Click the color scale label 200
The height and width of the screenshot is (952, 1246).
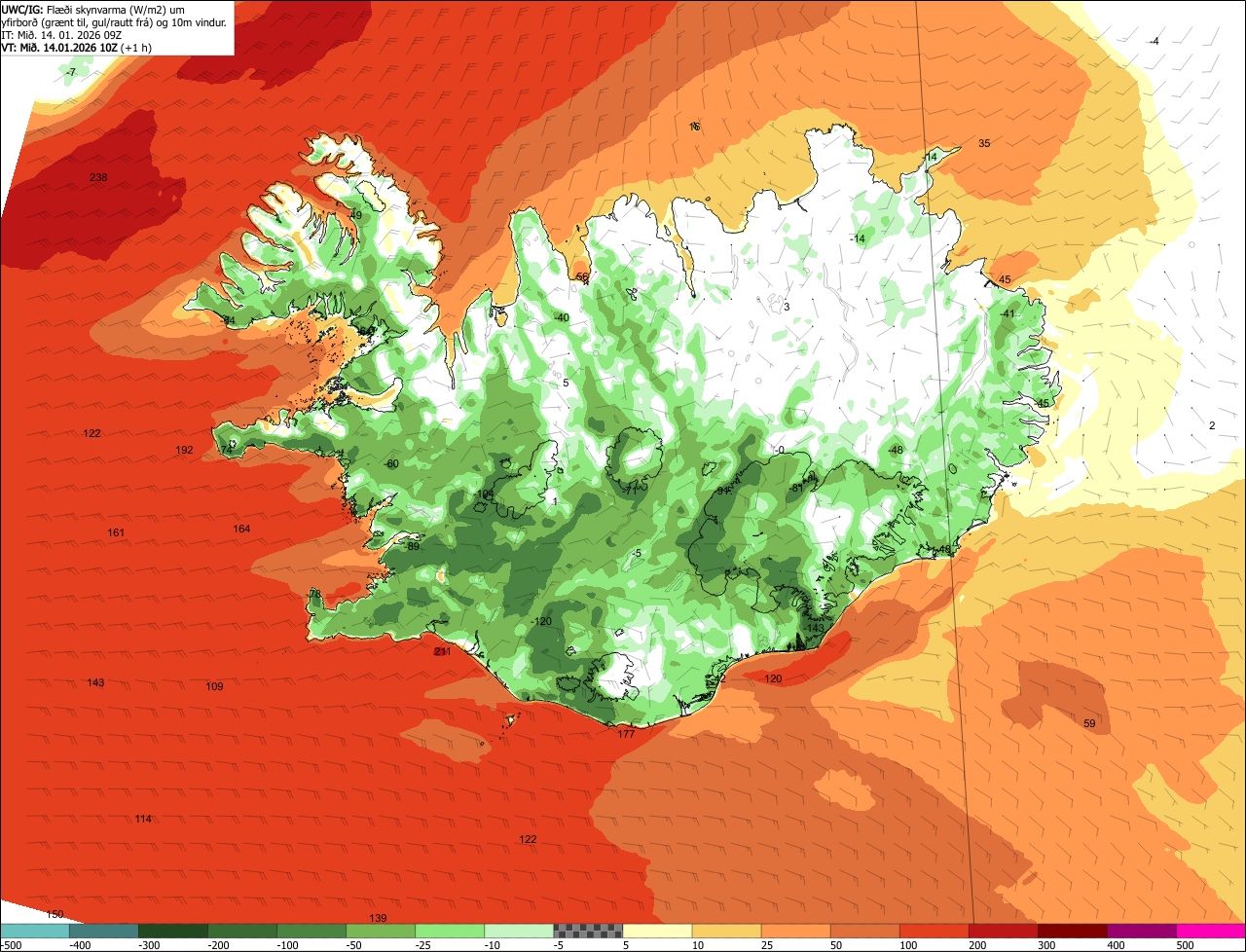pos(977,945)
